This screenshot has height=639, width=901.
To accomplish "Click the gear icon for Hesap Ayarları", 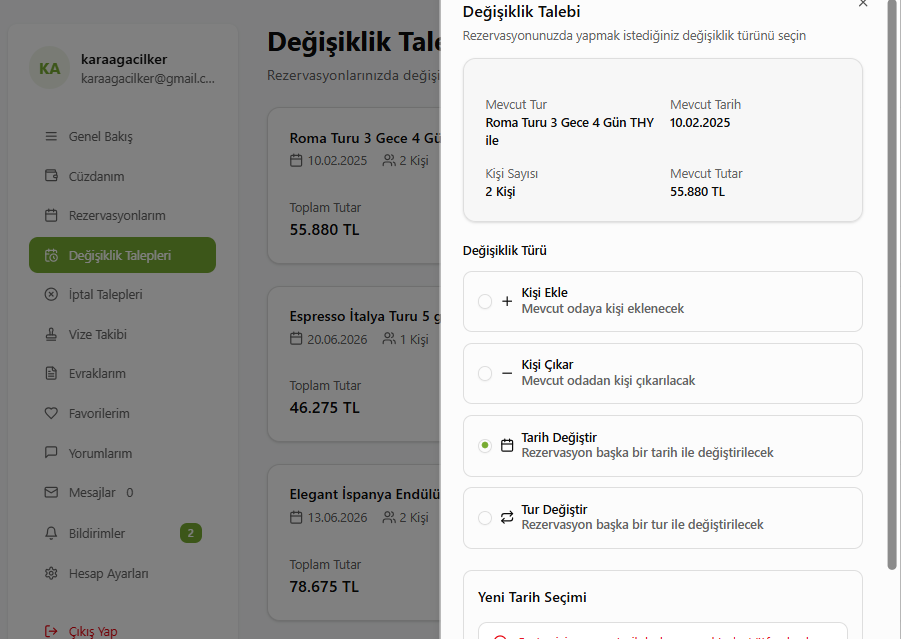I will coord(51,574).
